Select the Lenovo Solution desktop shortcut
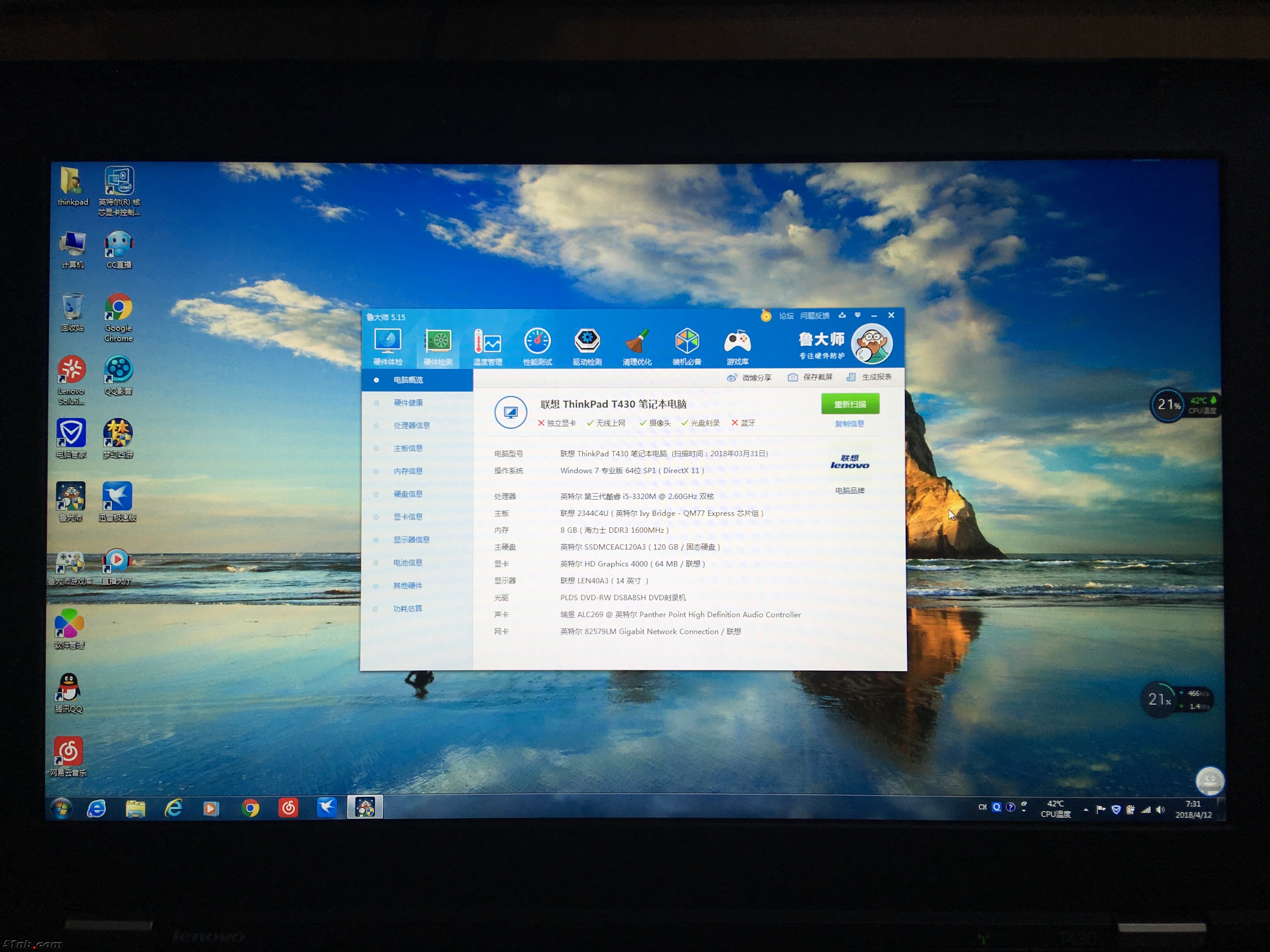The height and width of the screenshot is (952, 1270). pyautogui.click(x=71, y=381)
